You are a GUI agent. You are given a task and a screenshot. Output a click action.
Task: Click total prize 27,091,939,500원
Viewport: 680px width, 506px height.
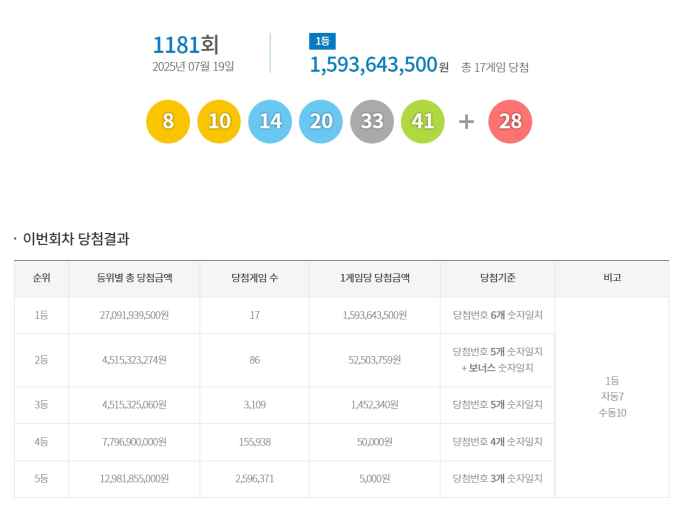coord(134,315)
